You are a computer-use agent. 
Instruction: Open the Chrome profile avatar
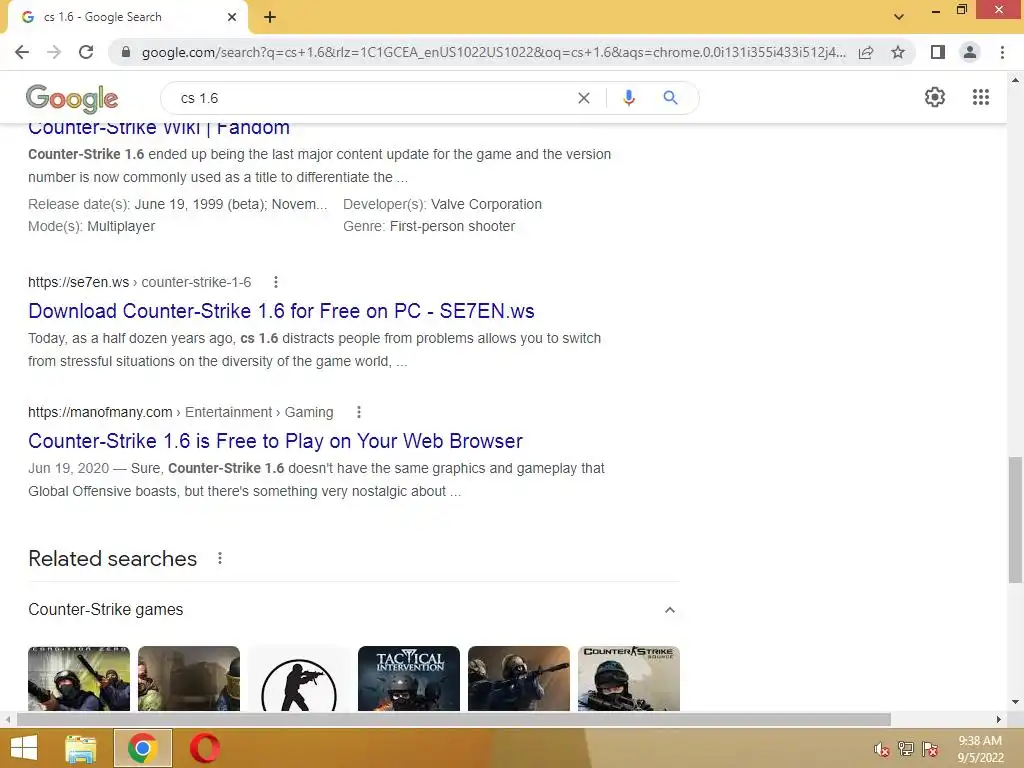pyautogui.click(x=970, y=52)
